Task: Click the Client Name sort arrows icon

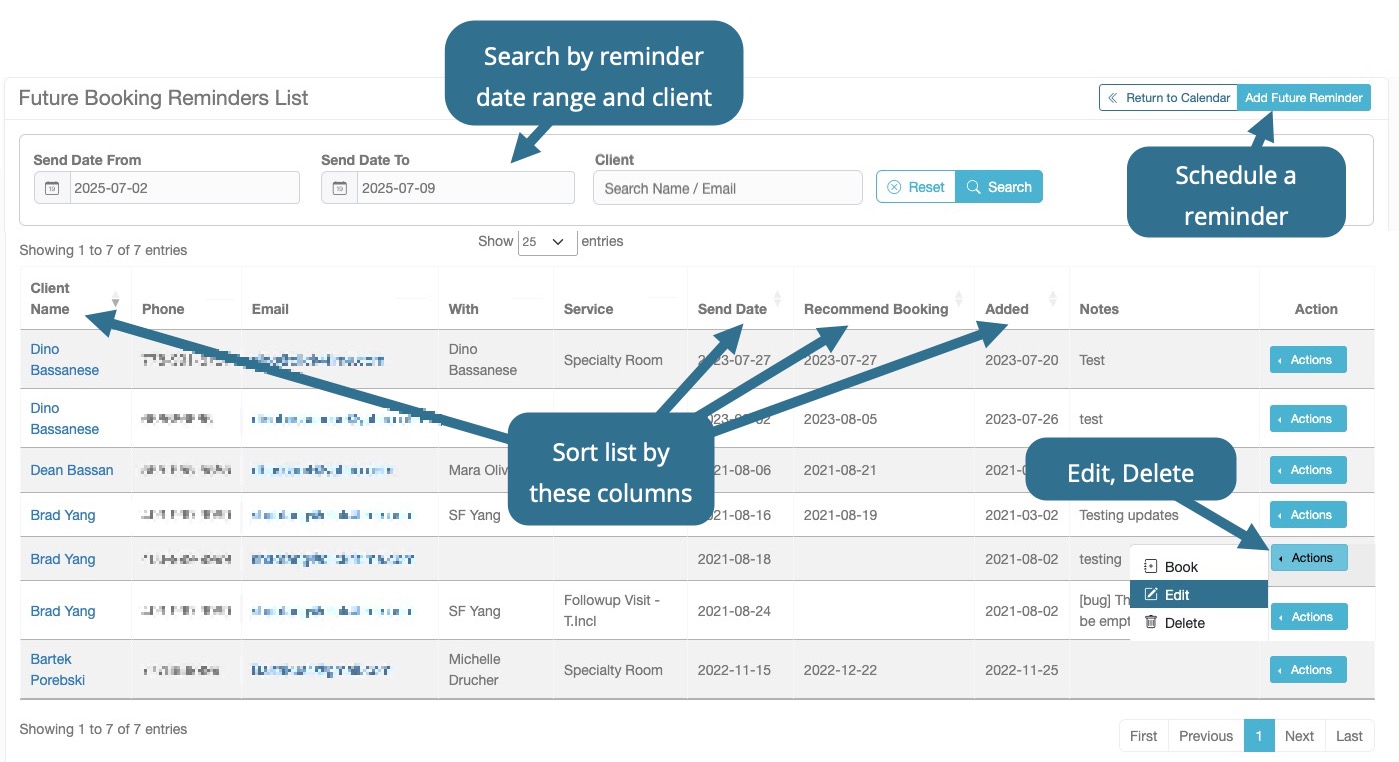Action: point(116,299)
